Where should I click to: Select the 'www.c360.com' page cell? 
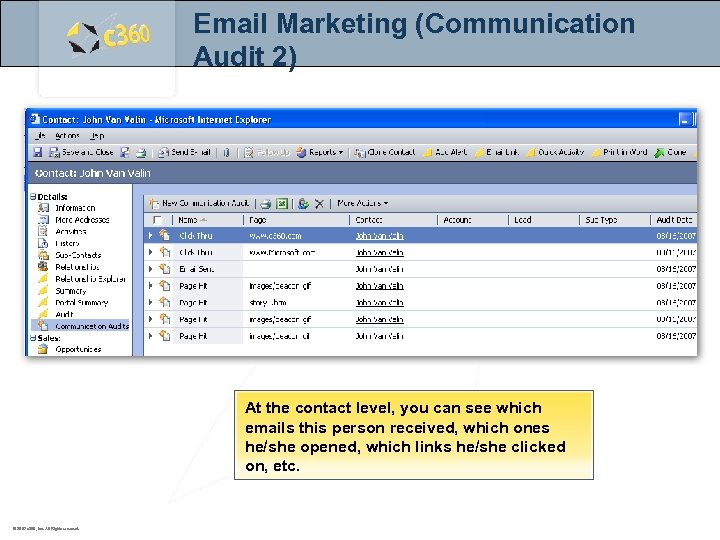[275, 236]
